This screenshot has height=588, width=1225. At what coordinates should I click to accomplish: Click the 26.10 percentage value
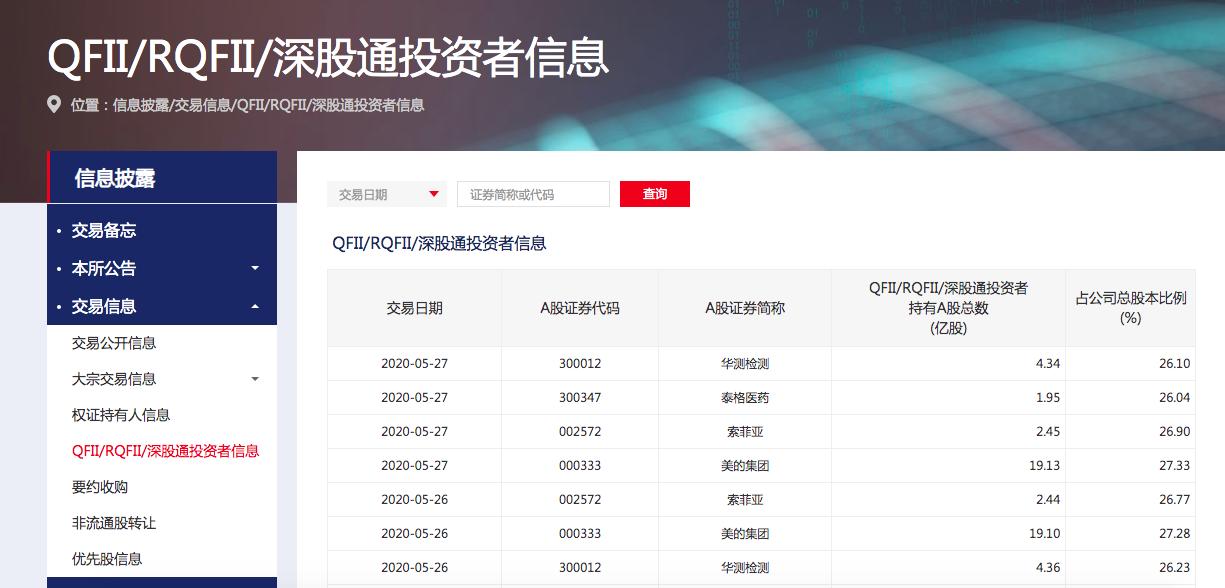click(1175, 364)
